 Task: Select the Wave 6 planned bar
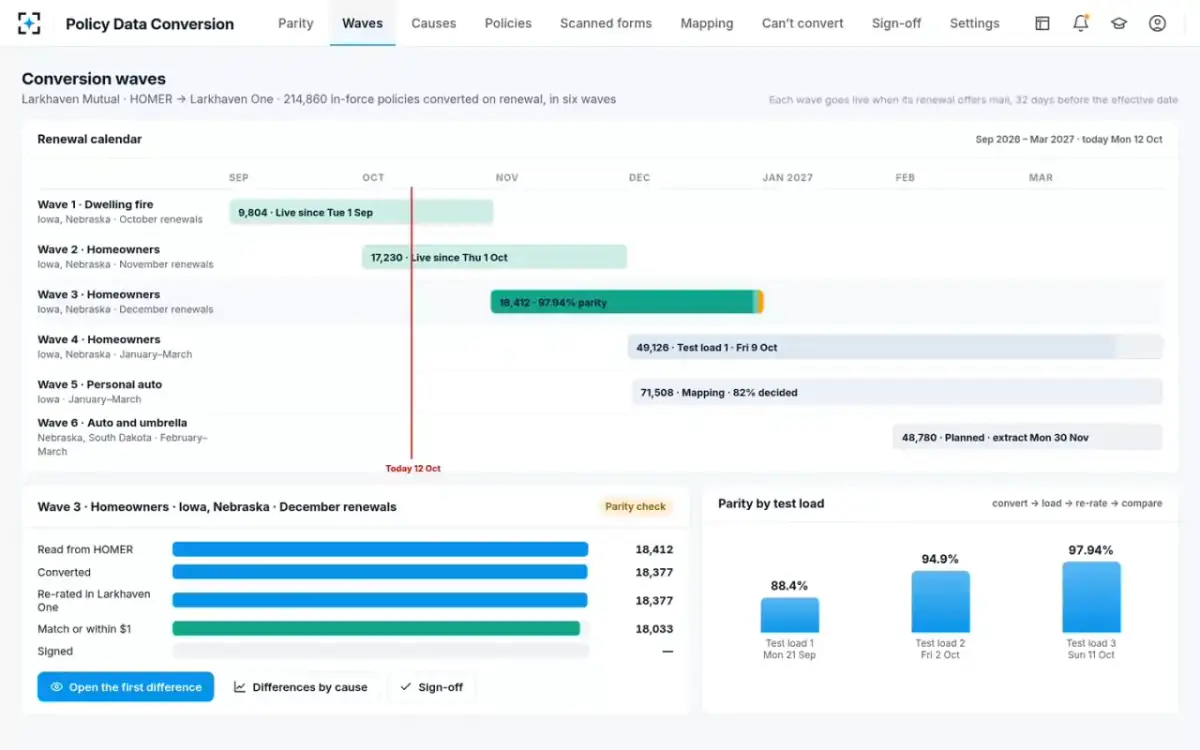pos(1027,437)
